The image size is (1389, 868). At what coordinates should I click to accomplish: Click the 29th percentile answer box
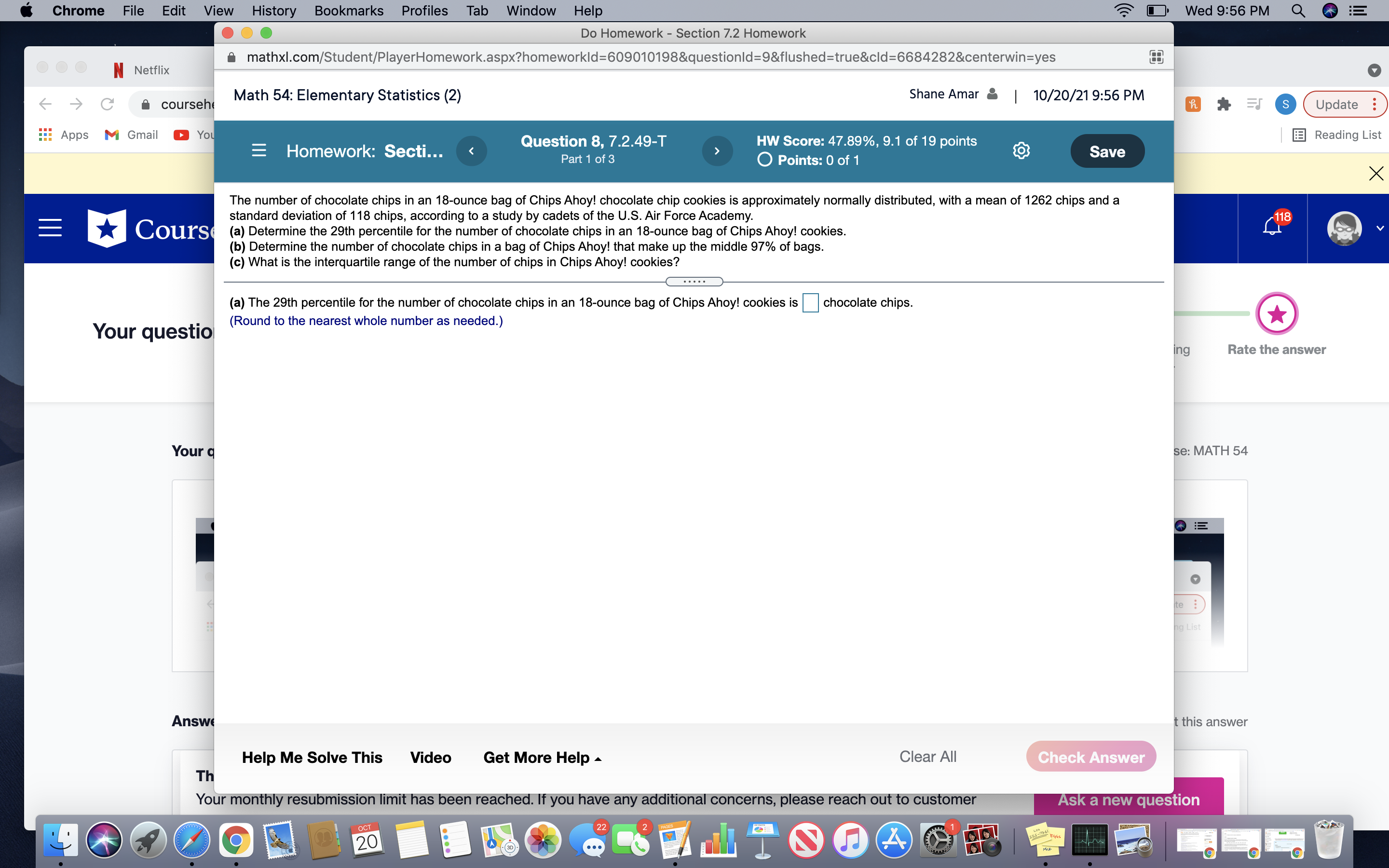809,302
